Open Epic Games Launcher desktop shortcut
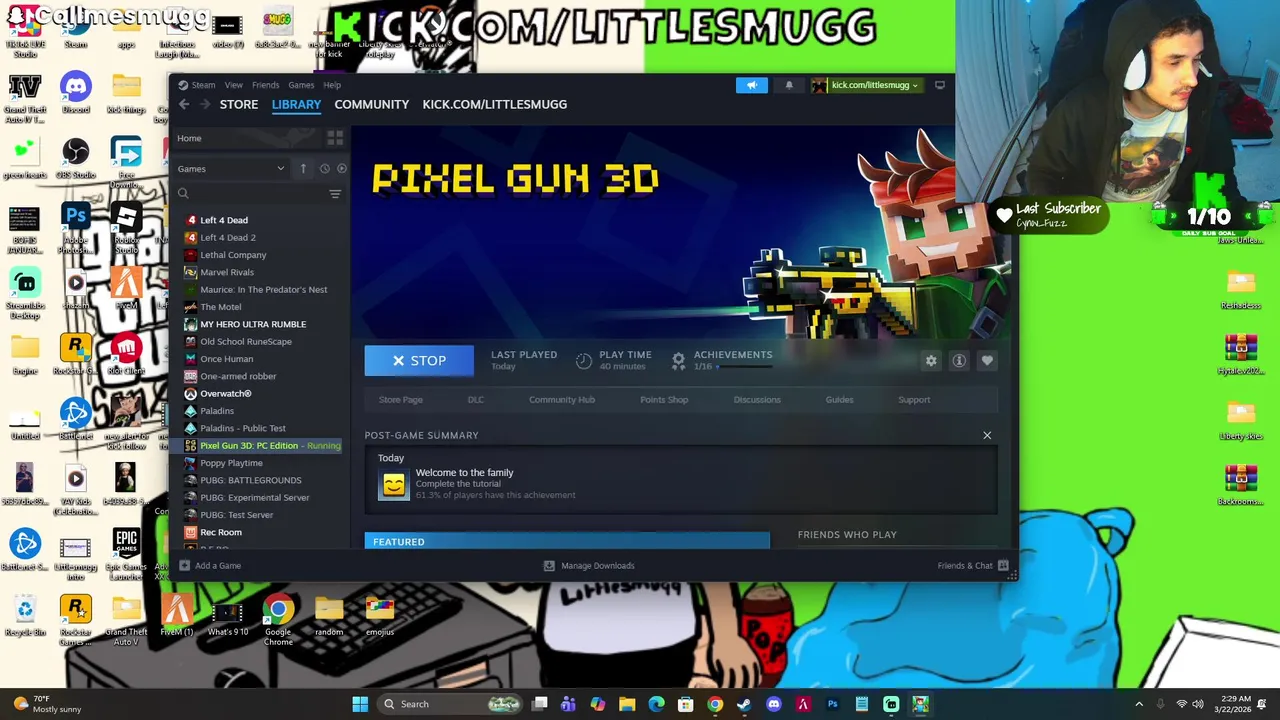This screenshot has width=1280, height=720. click(x=126, y=555)
